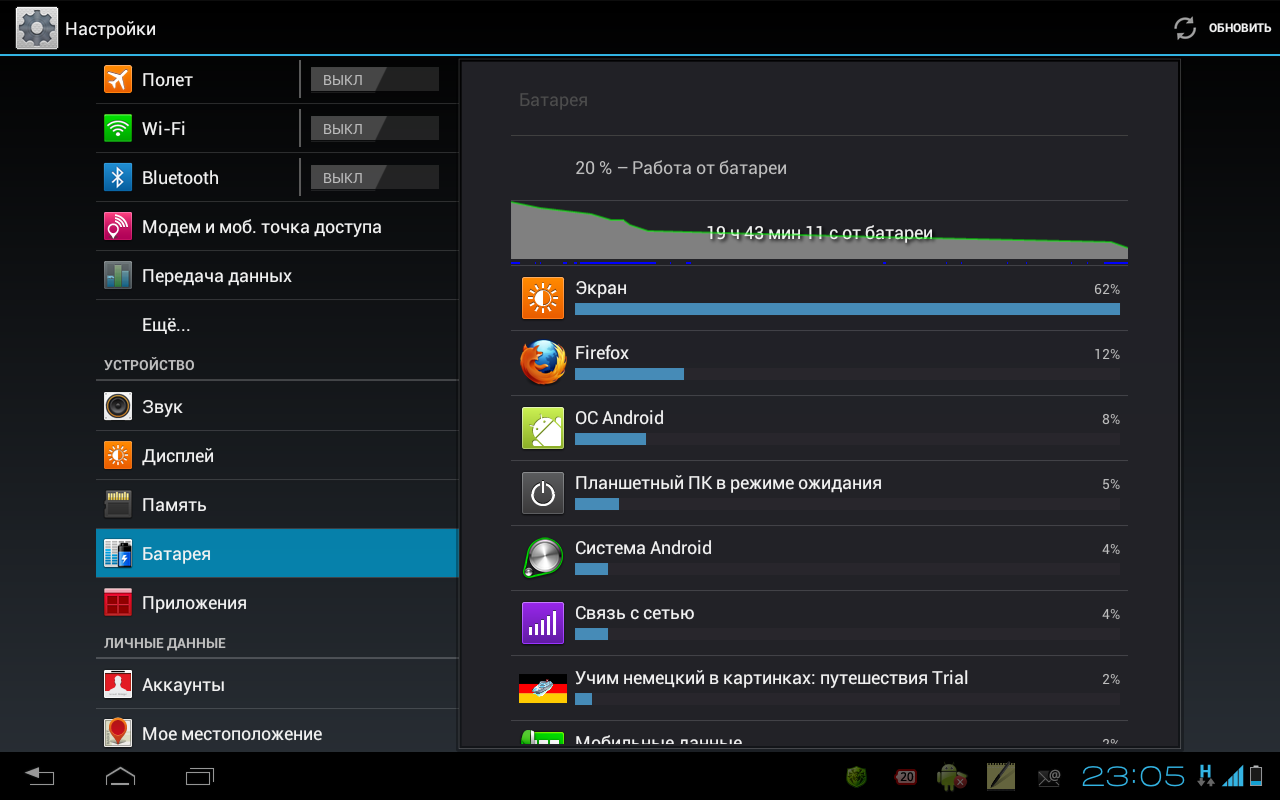Tap the notepad notification icon
This screenshot has width=1280, height=800.
1001,776
